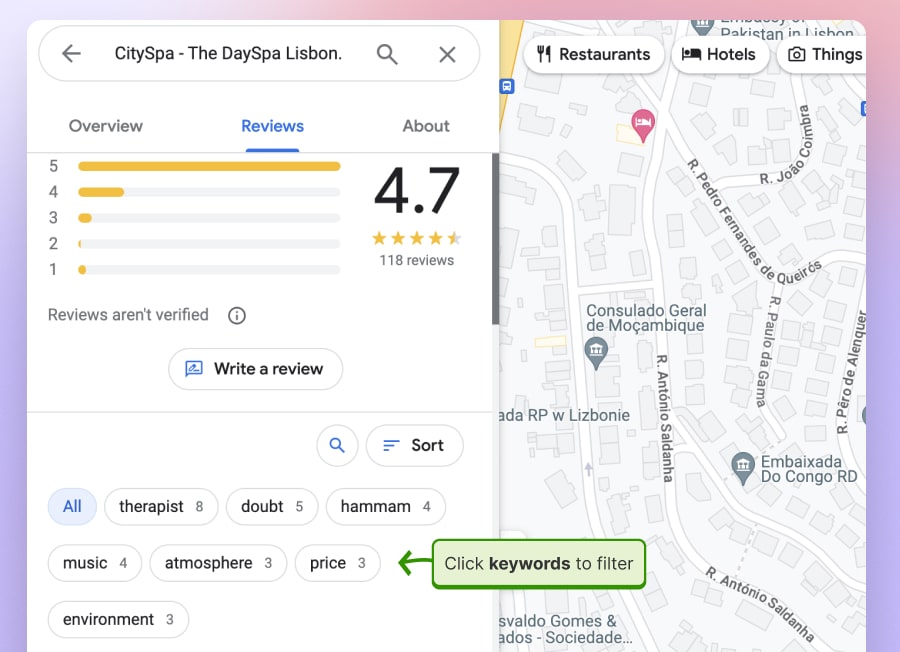The image size is (900, 652).
Task: Click the Hotels map category chip
Action: (x=720, y=55)
